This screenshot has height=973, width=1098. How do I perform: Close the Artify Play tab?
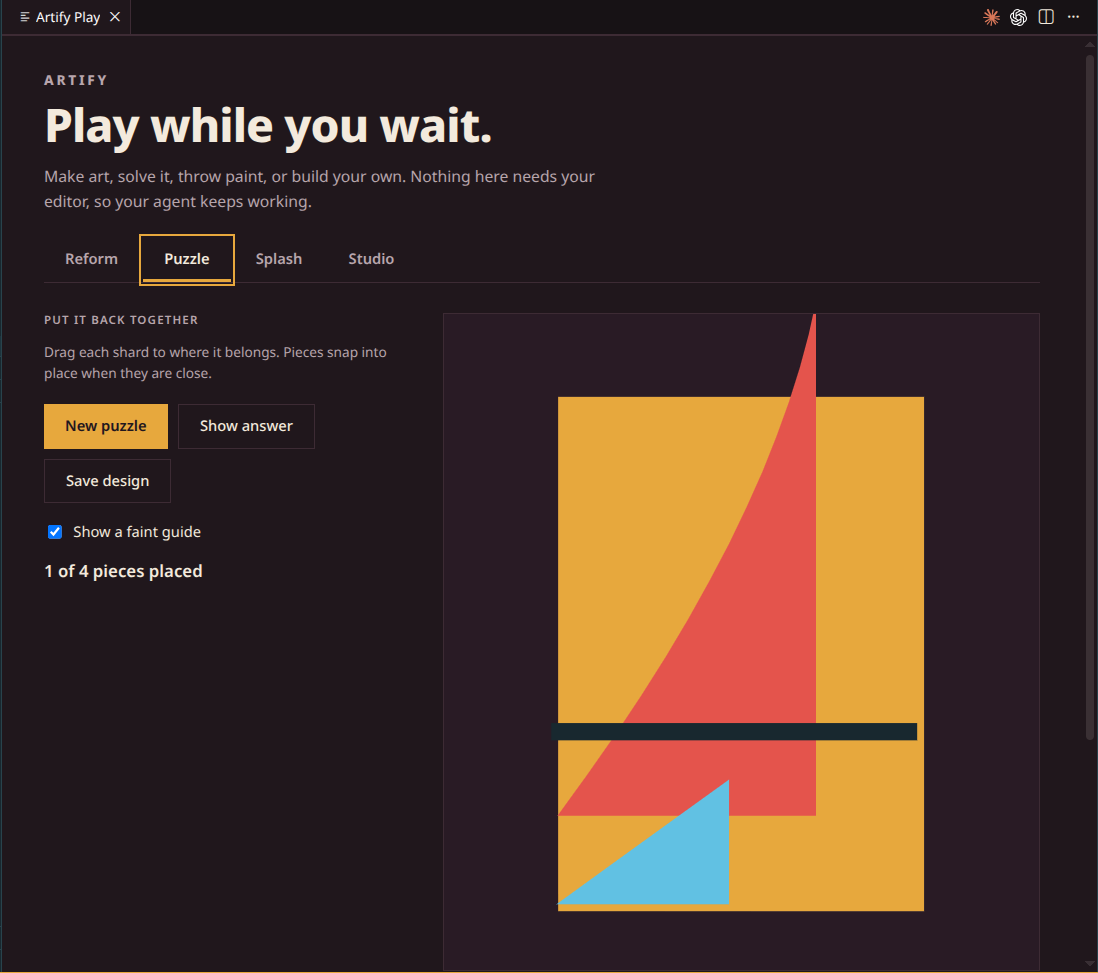(x=115, y=17)
